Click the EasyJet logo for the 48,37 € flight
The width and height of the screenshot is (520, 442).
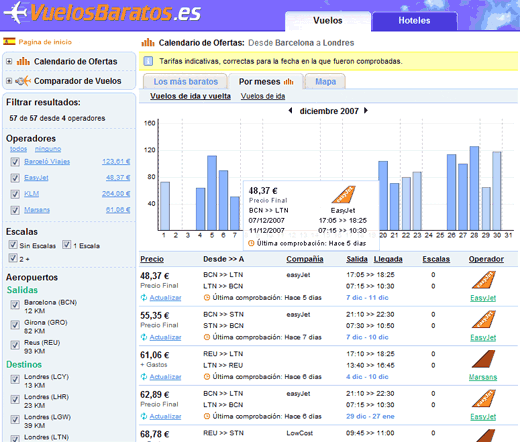(483, 280)
